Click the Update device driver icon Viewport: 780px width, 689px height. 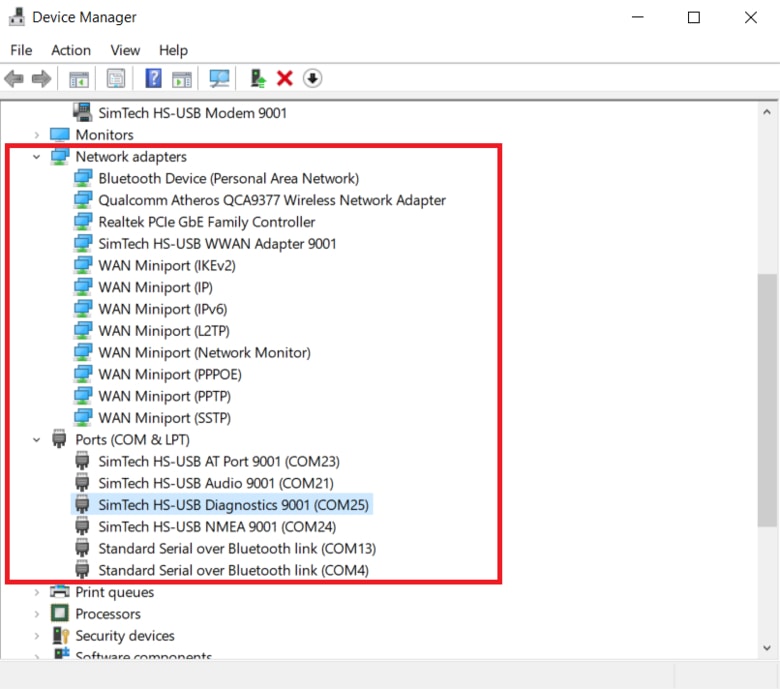[258, 79]
